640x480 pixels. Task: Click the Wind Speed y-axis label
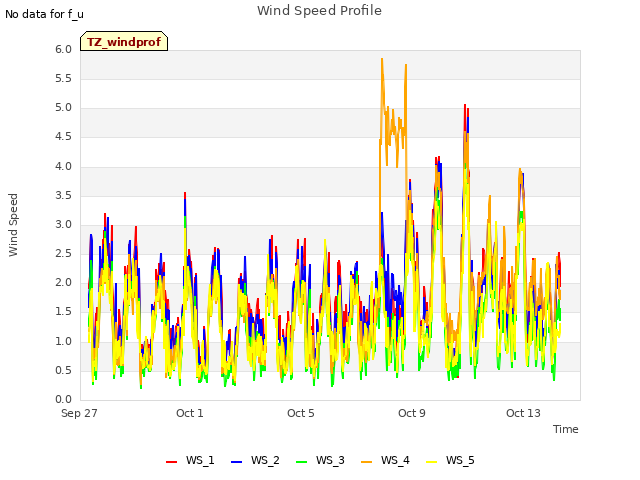point(13,225)
